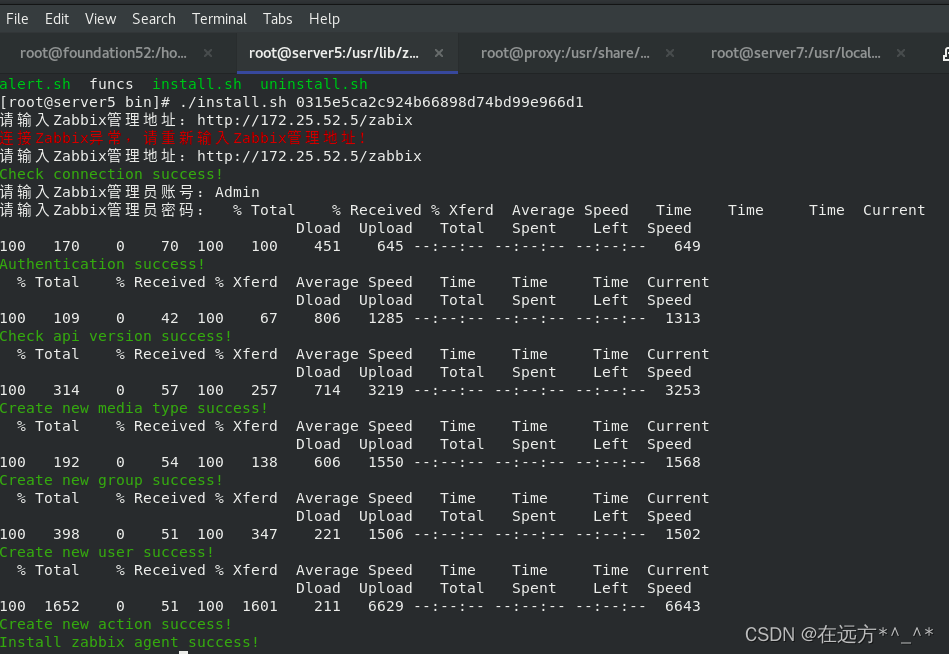Open the Help menu
The width and height of the screenshot is (949, 654).
(324, 19)
